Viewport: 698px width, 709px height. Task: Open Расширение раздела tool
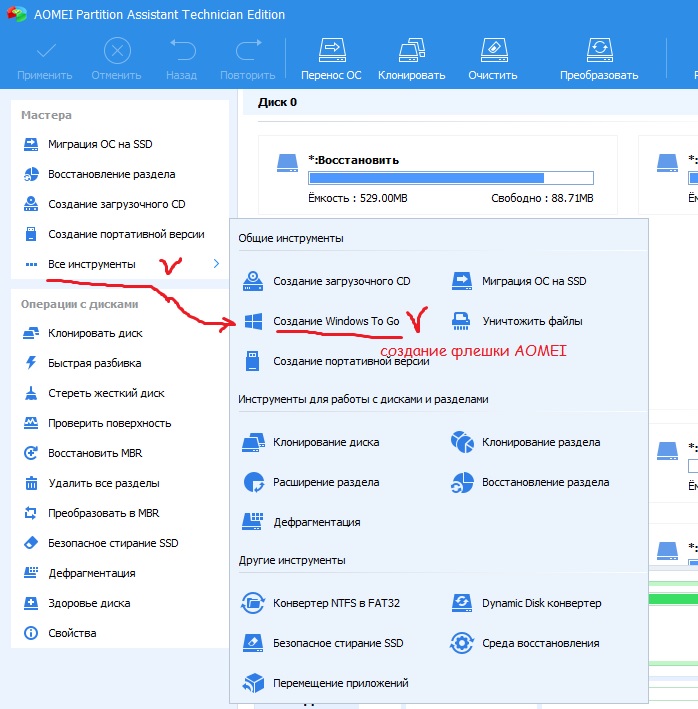pos(326,482)
